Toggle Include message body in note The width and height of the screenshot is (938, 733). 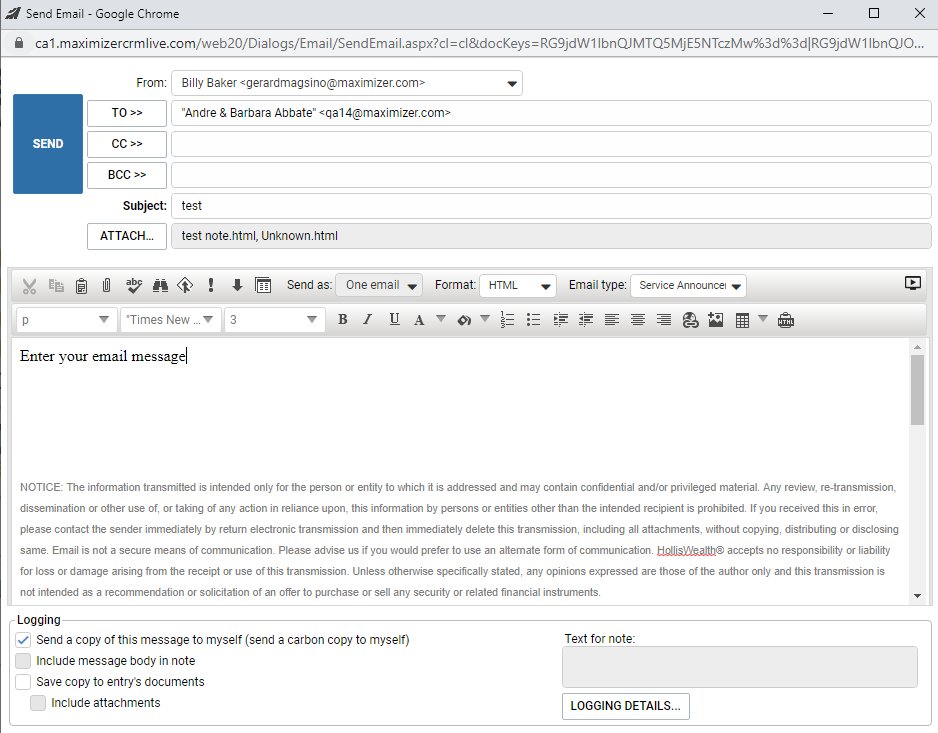pos(23,661)
